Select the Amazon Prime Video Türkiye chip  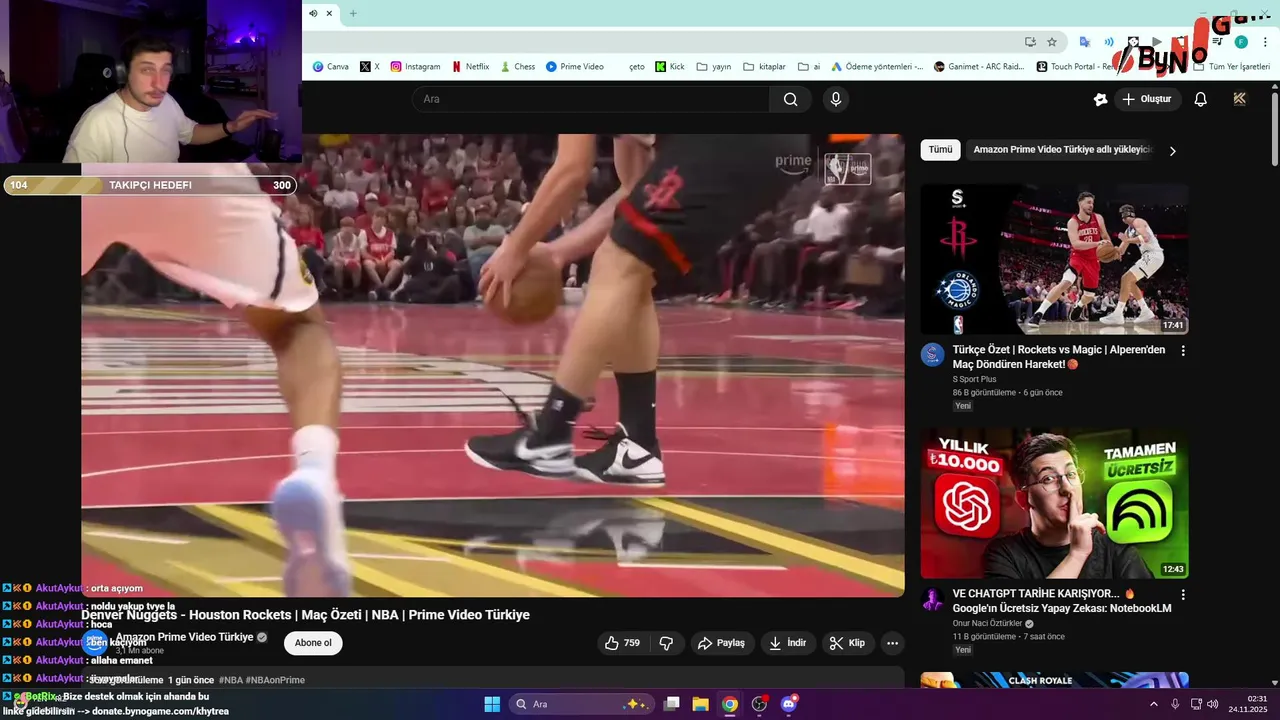1062,150
